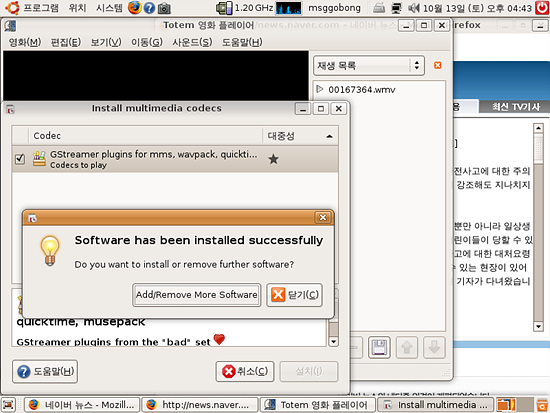Click Add/Remove More Software button
The height and width of the screenshot is (413, 550).
[197, 295]
